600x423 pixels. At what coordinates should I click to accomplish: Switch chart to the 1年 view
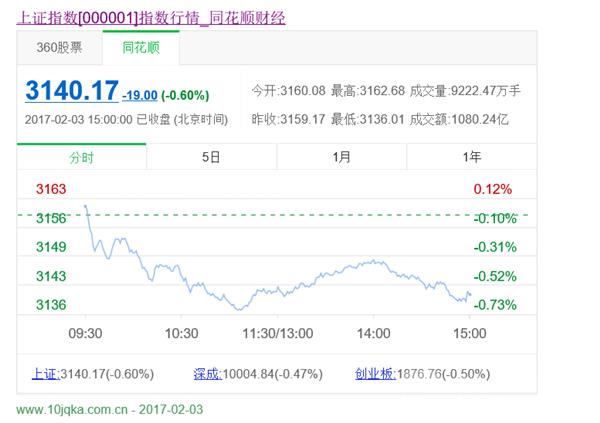471,157
